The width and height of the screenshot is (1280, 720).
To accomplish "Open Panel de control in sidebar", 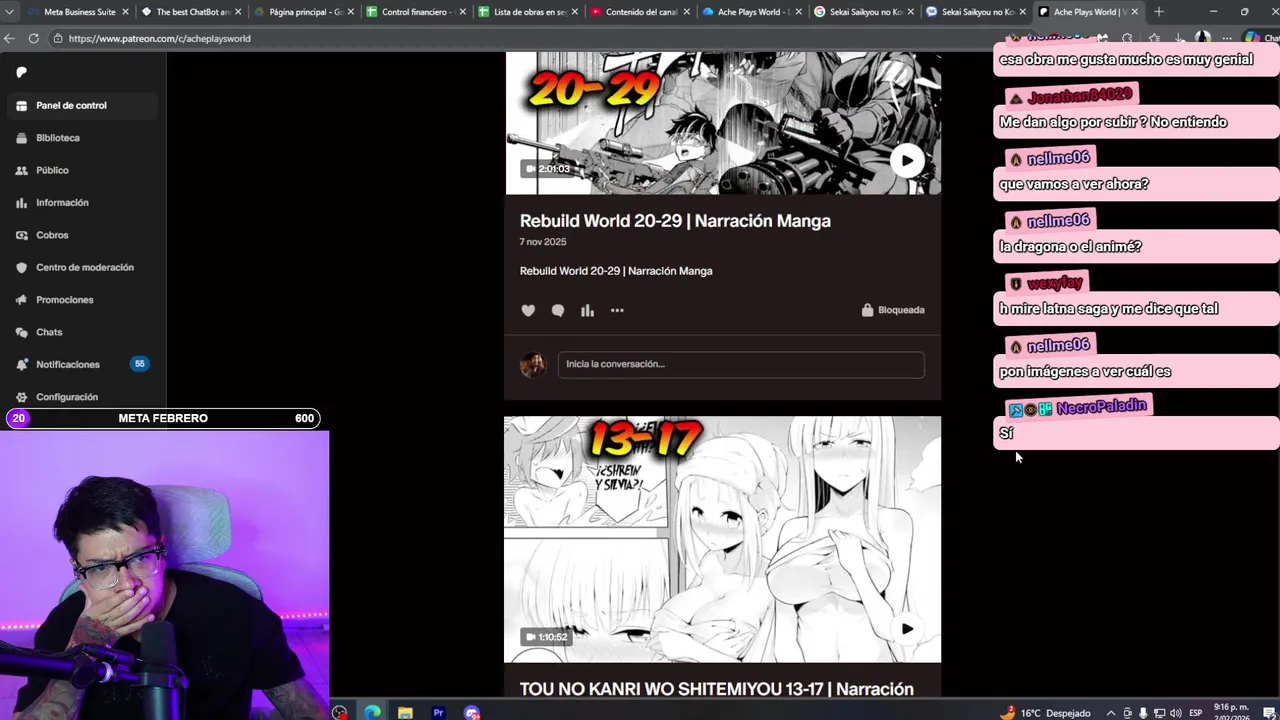I will (82, 105).
